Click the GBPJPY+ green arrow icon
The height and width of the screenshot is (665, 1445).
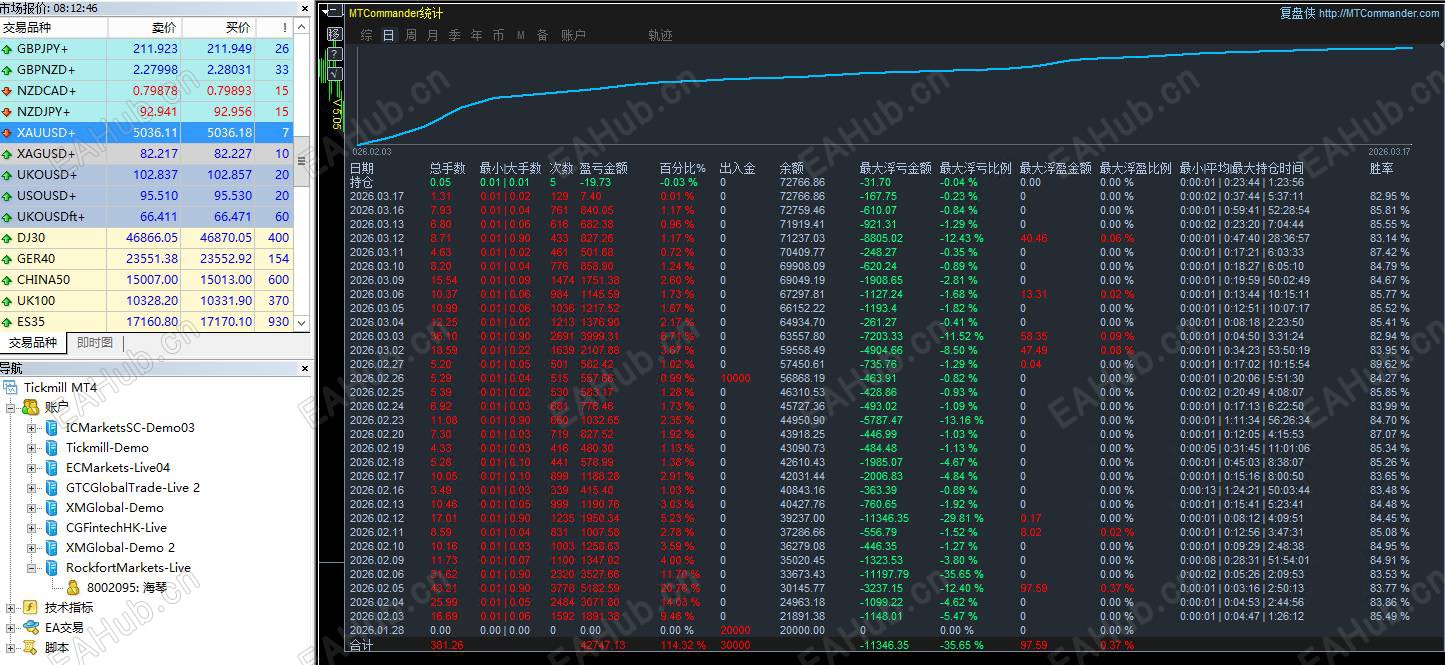7,49
